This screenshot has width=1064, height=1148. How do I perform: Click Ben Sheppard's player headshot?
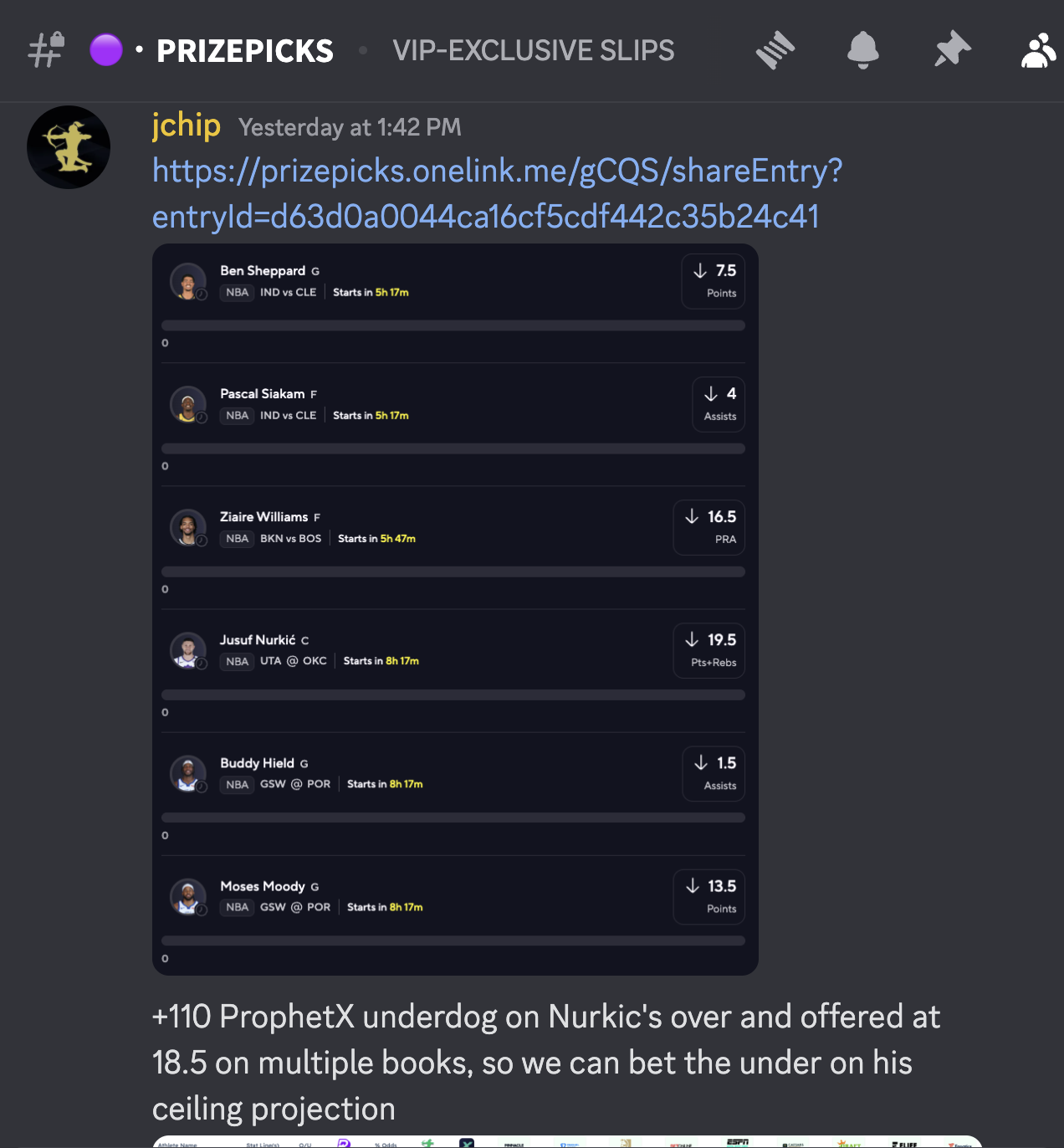coord(188,281)
